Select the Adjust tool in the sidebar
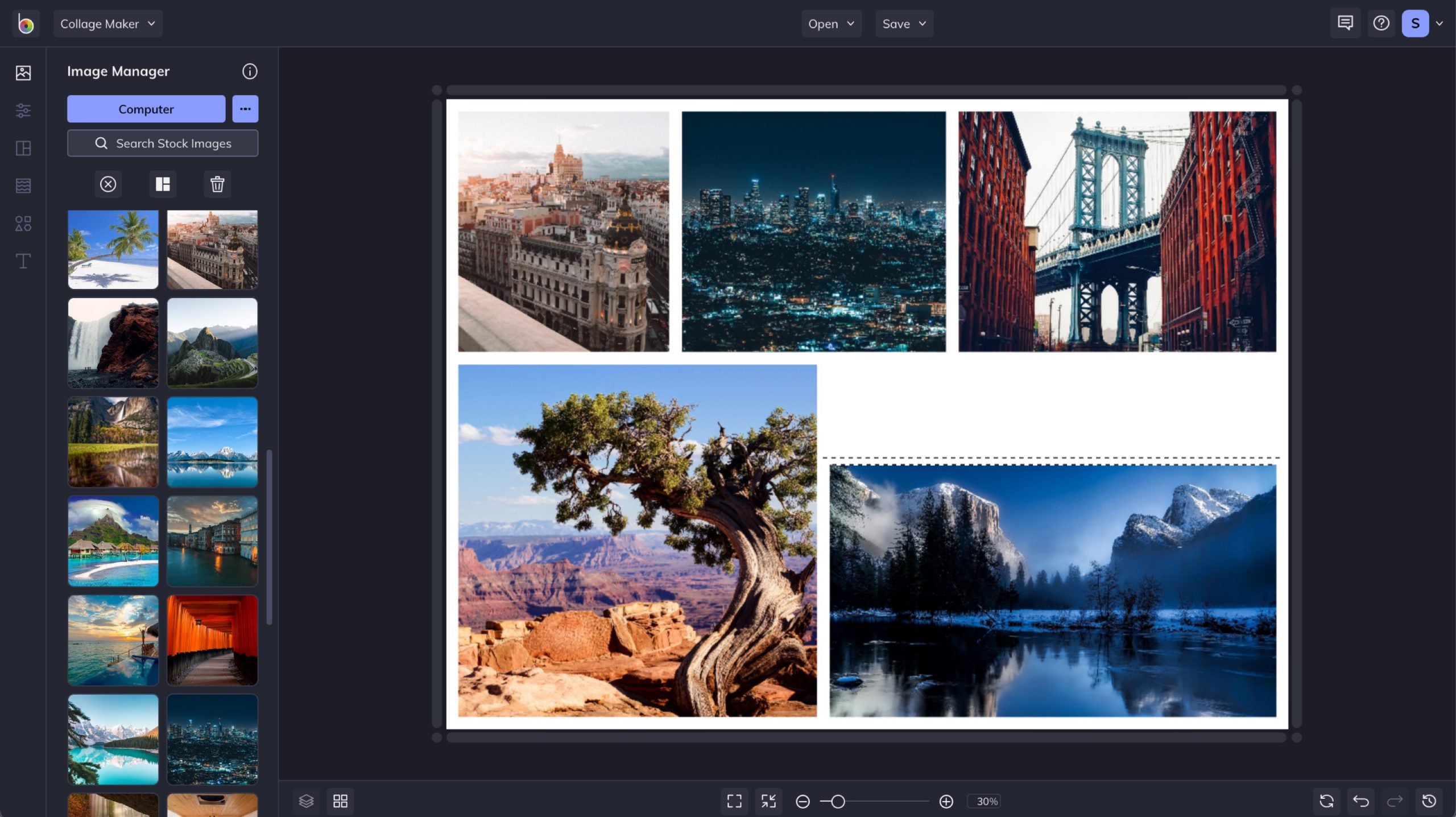Screen dimensions: 1456x817 click(23, 110)
